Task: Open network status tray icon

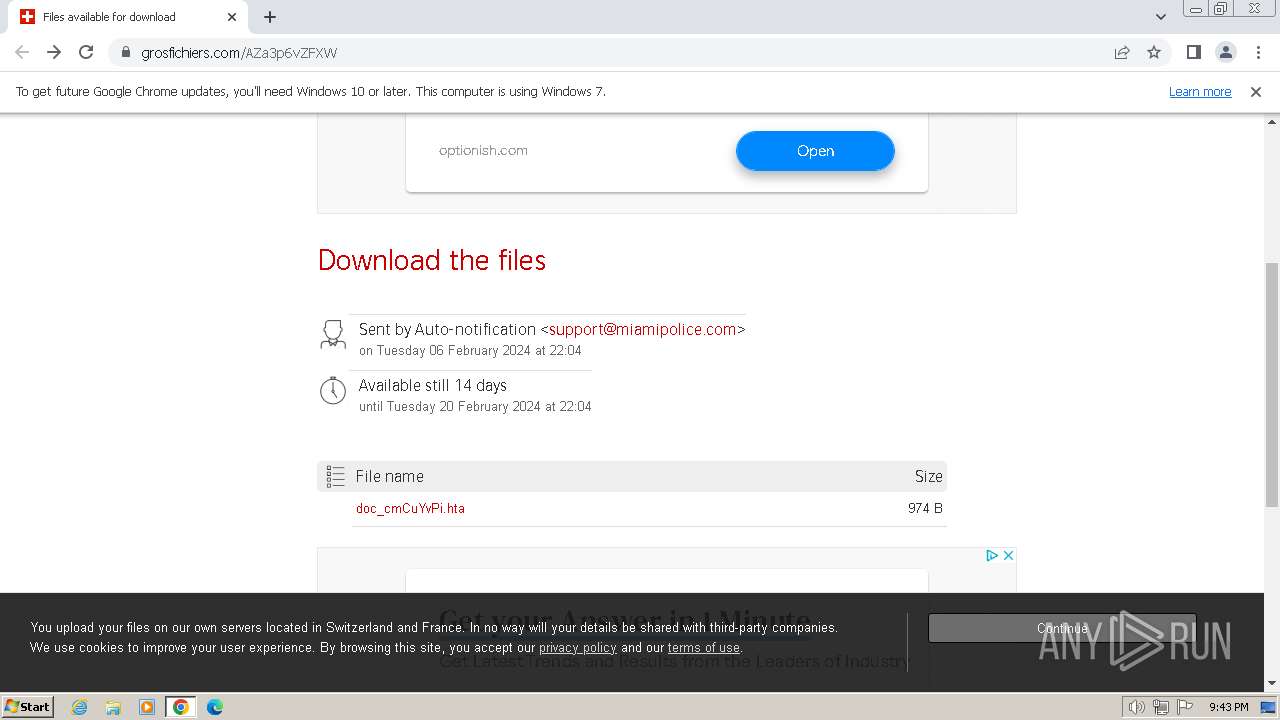Action: pos(1161,707)
